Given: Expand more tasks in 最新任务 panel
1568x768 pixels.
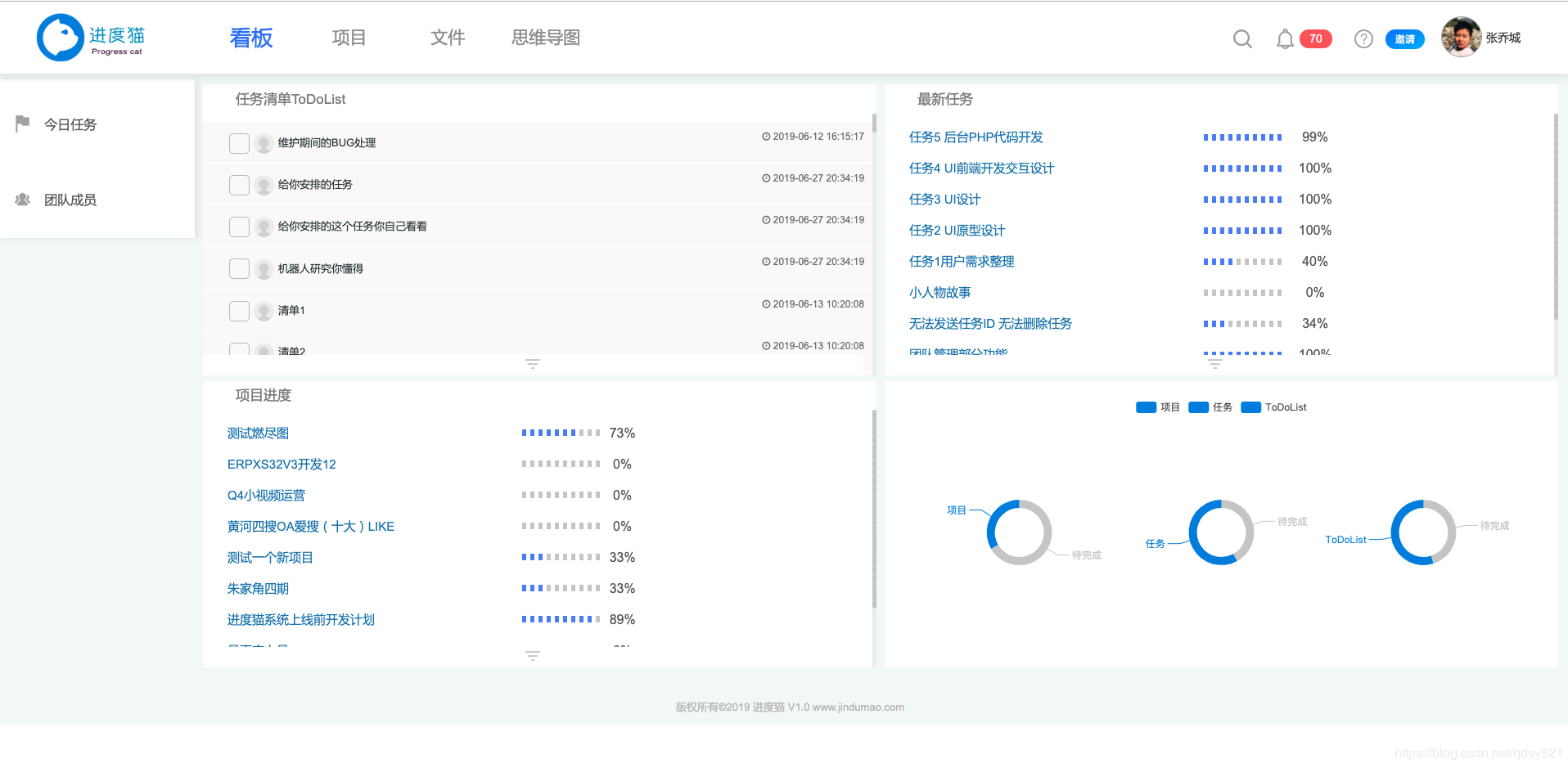Looking at the screenshot, I should point(1214,363).
